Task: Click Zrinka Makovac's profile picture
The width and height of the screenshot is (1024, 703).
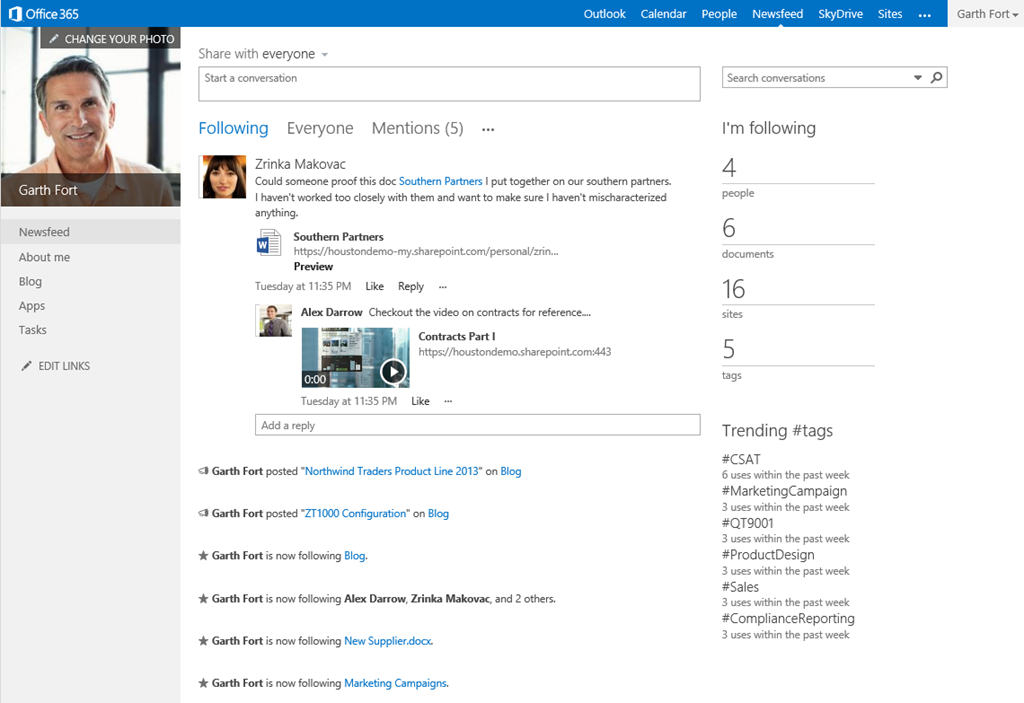Action: pos(224,176)
